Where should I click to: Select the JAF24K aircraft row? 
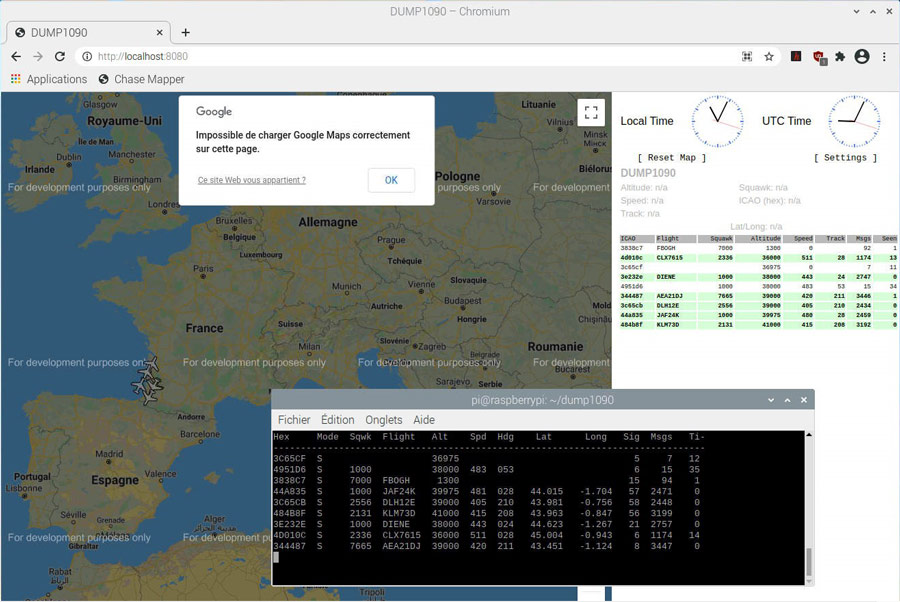pos(758,315)
